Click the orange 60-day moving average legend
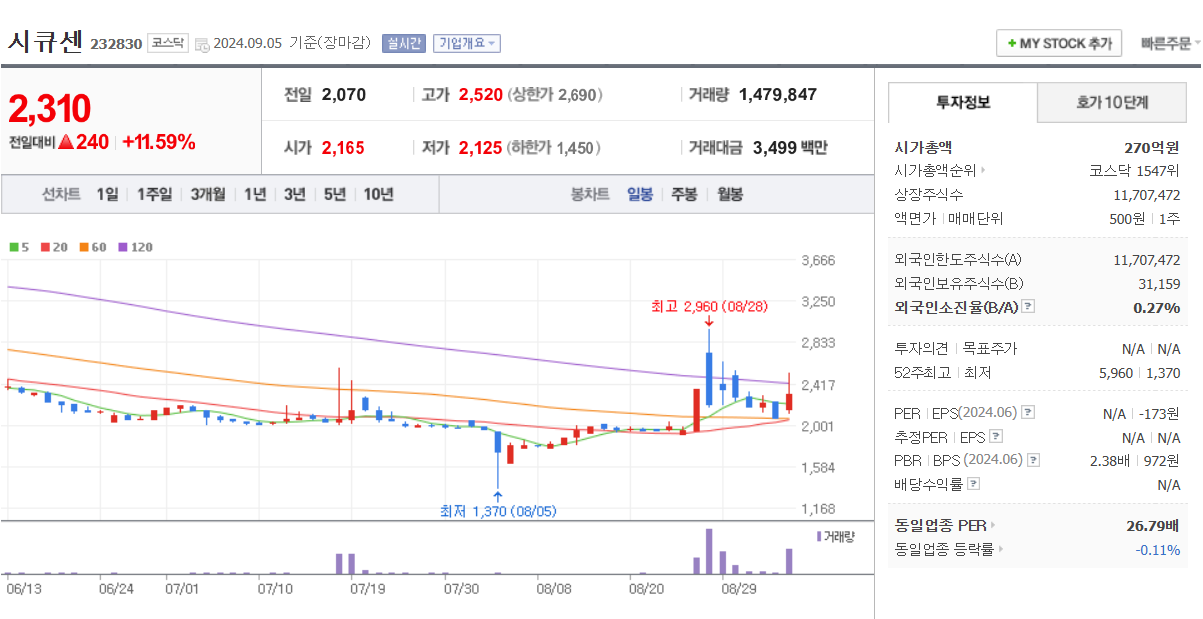 pos(93,246)
